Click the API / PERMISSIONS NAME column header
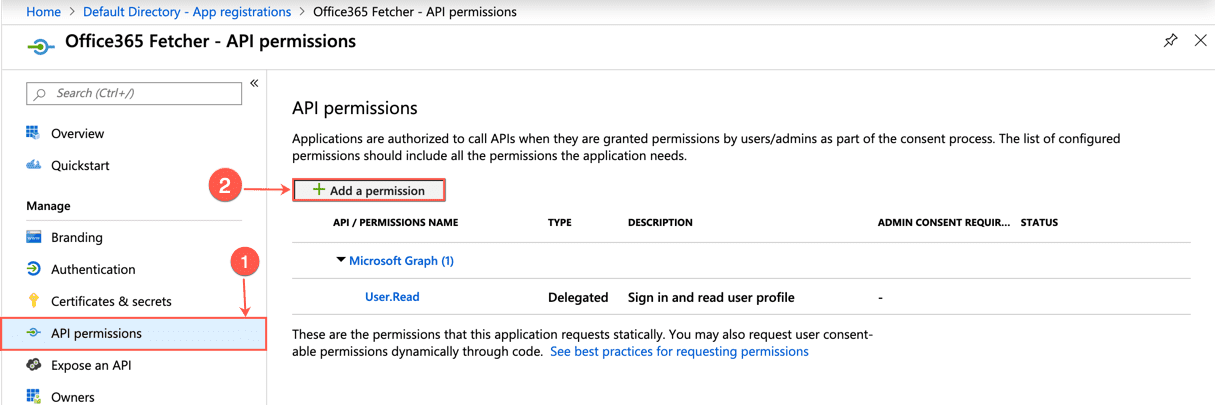 (395, 222)
